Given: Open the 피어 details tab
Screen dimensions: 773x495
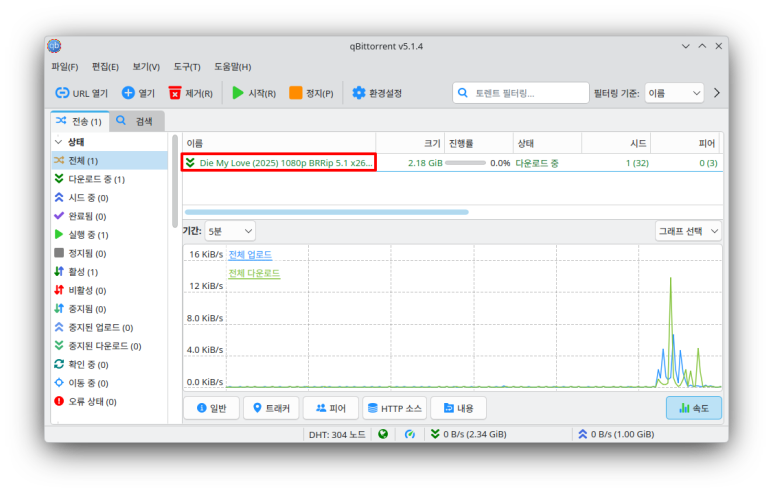Looking at the screenshot, I should (331, 408).
